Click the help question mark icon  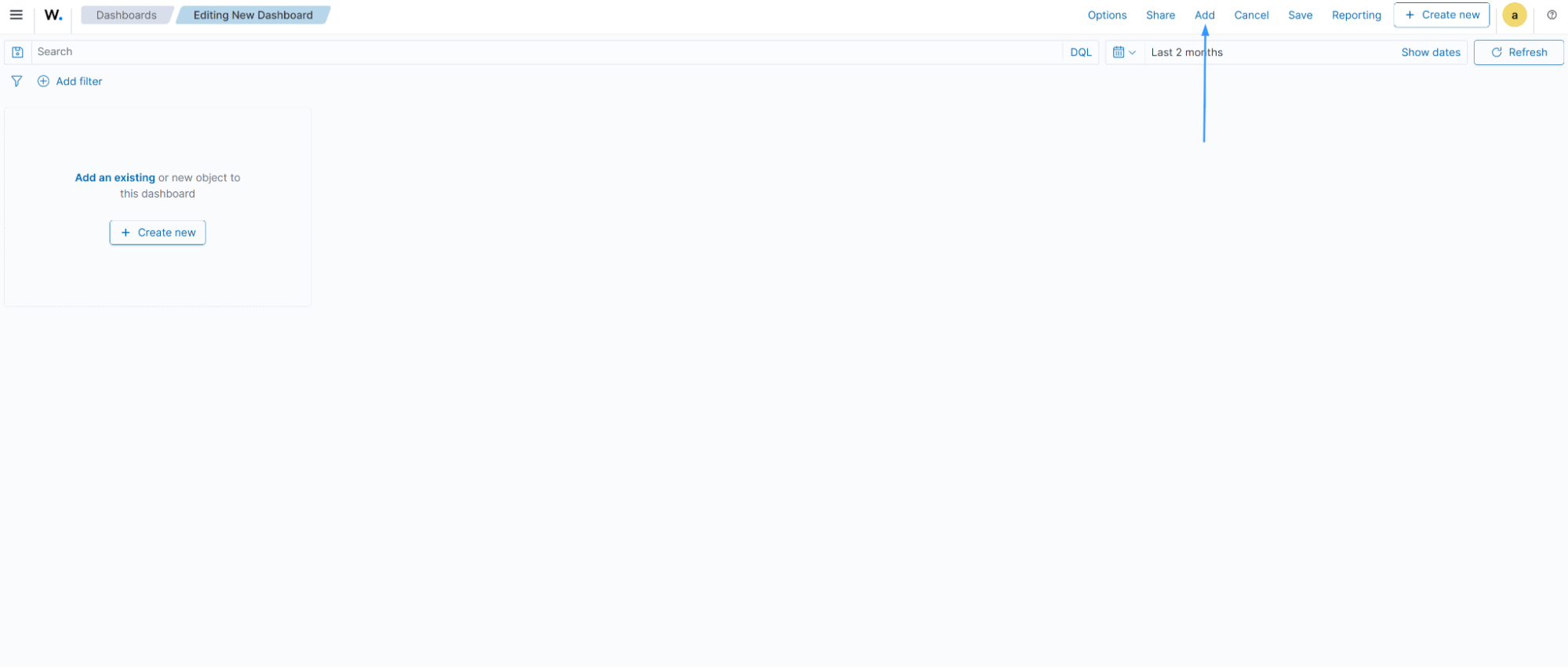pyautogui.click(x=1552, y=15)
